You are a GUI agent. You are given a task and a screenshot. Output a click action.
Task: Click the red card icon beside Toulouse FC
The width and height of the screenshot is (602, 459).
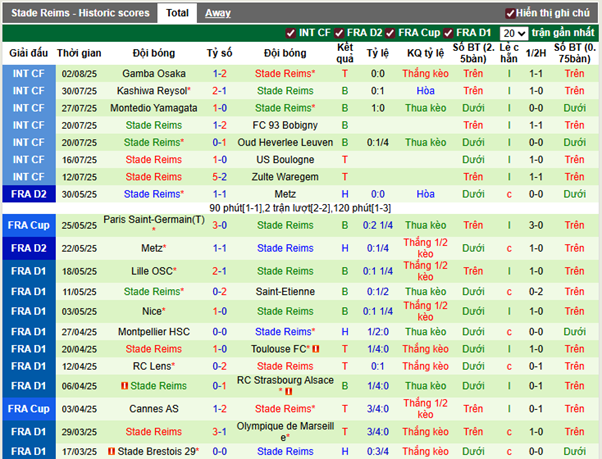[316, 349]
